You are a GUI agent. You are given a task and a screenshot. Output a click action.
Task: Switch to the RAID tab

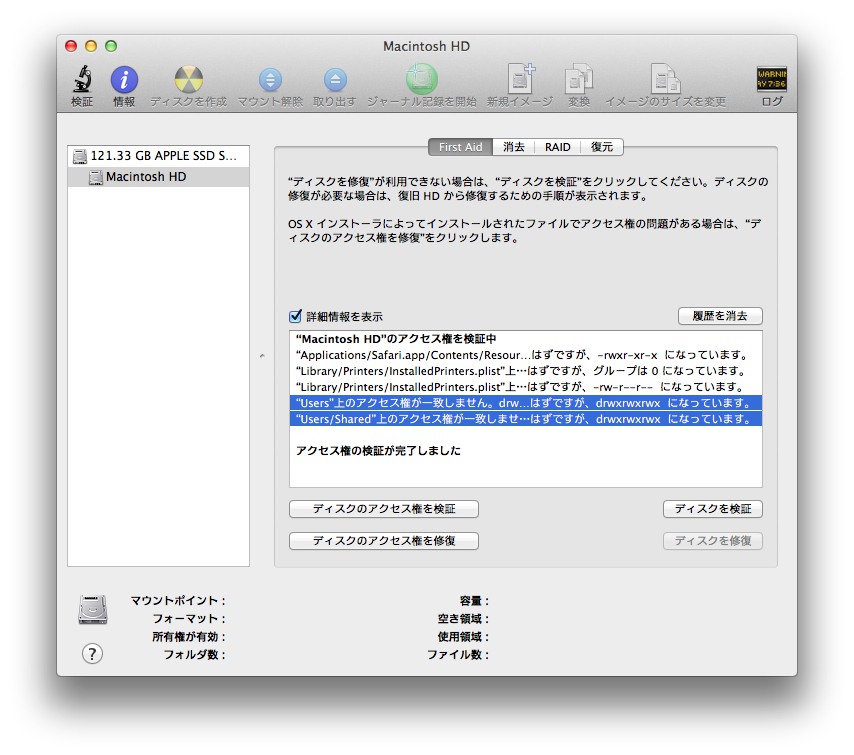(x=558, y=147)
